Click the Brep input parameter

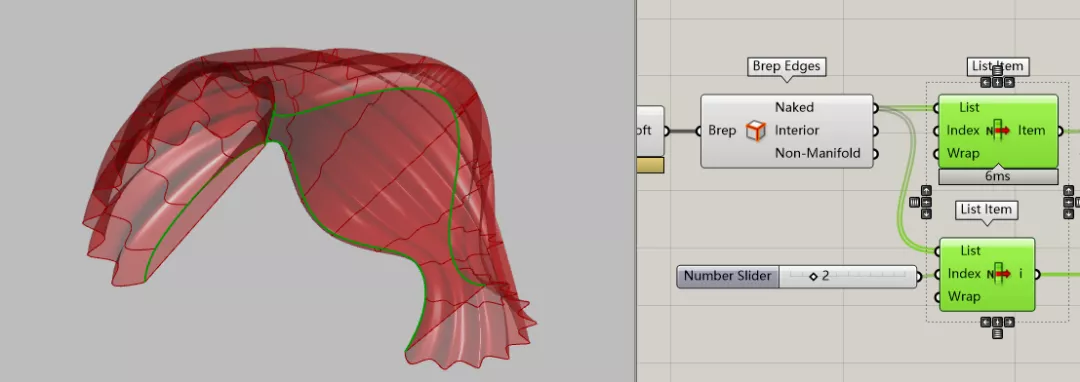[x=722, y=130]
